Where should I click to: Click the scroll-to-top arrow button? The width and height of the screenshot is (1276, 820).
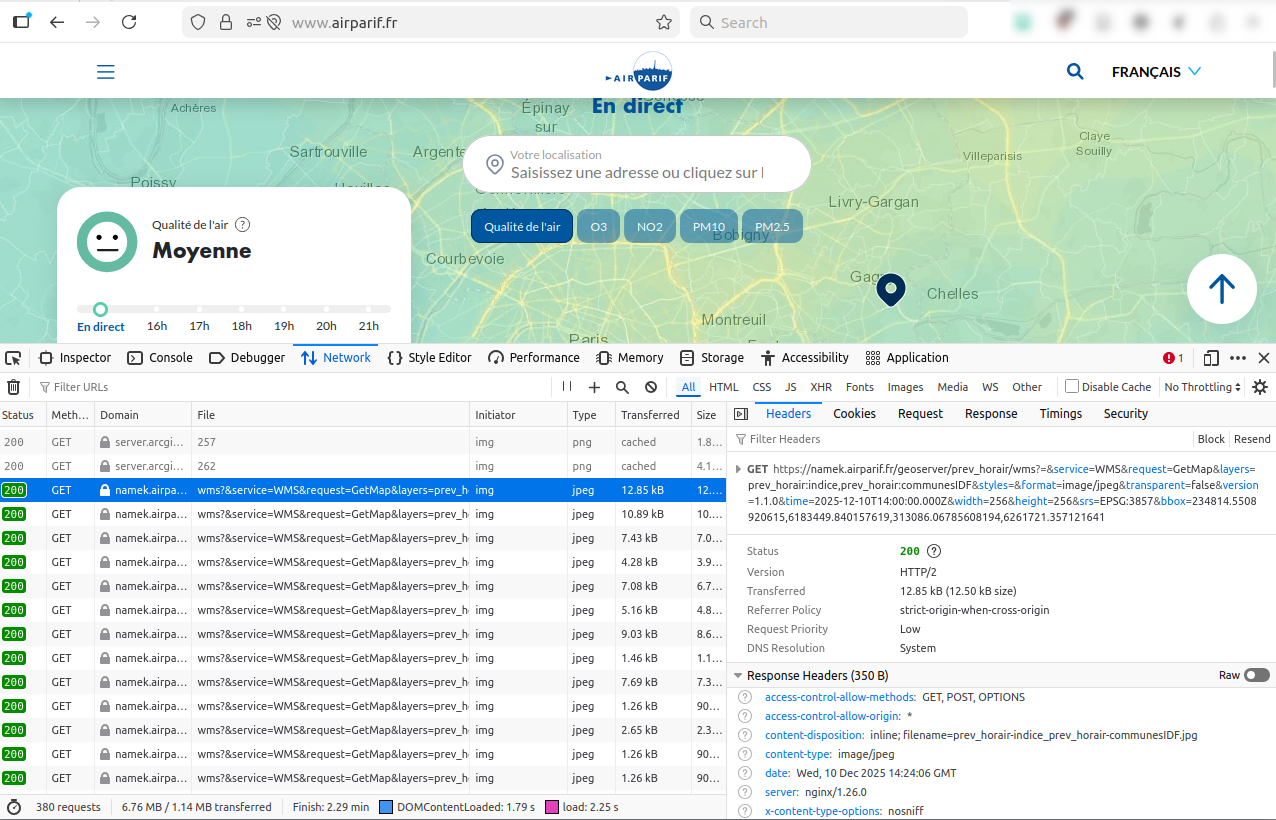tap(1221, 289)
